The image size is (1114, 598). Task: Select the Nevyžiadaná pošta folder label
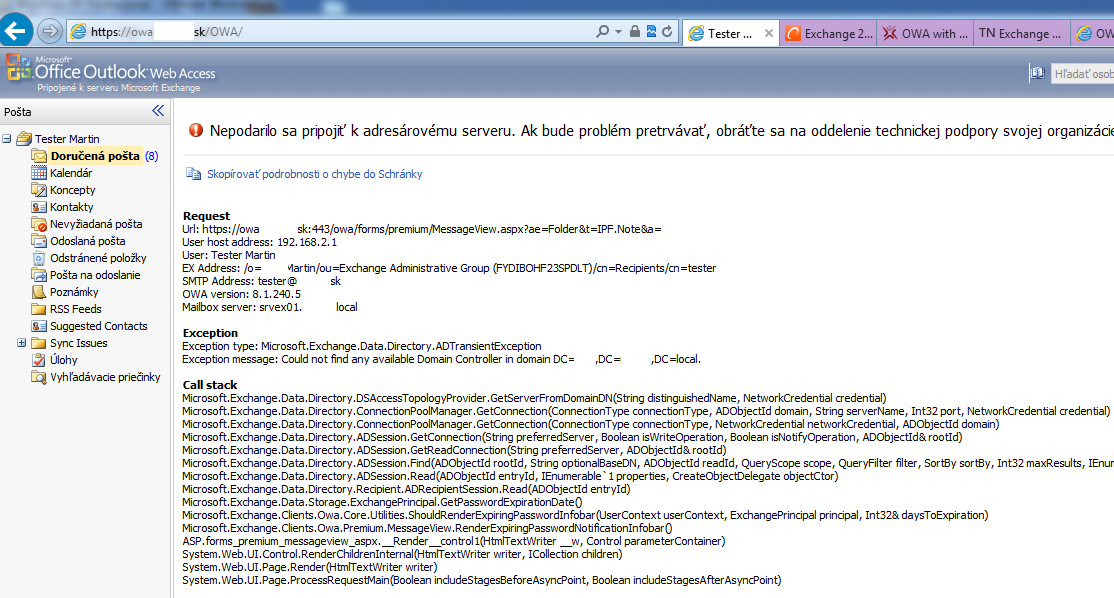click(96, 224)
